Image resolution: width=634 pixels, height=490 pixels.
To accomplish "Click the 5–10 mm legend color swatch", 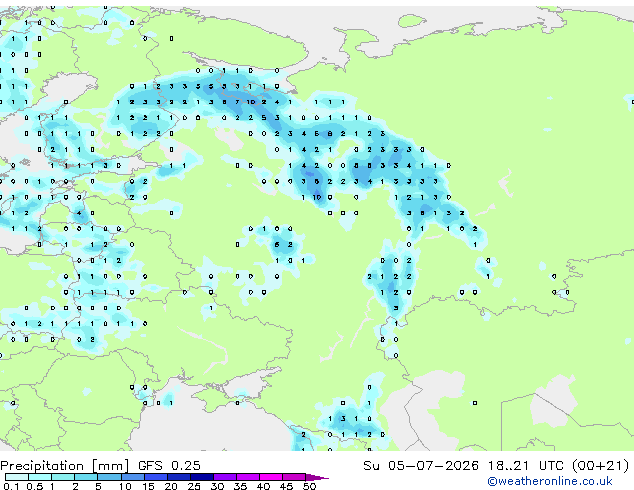I will 109,477.
